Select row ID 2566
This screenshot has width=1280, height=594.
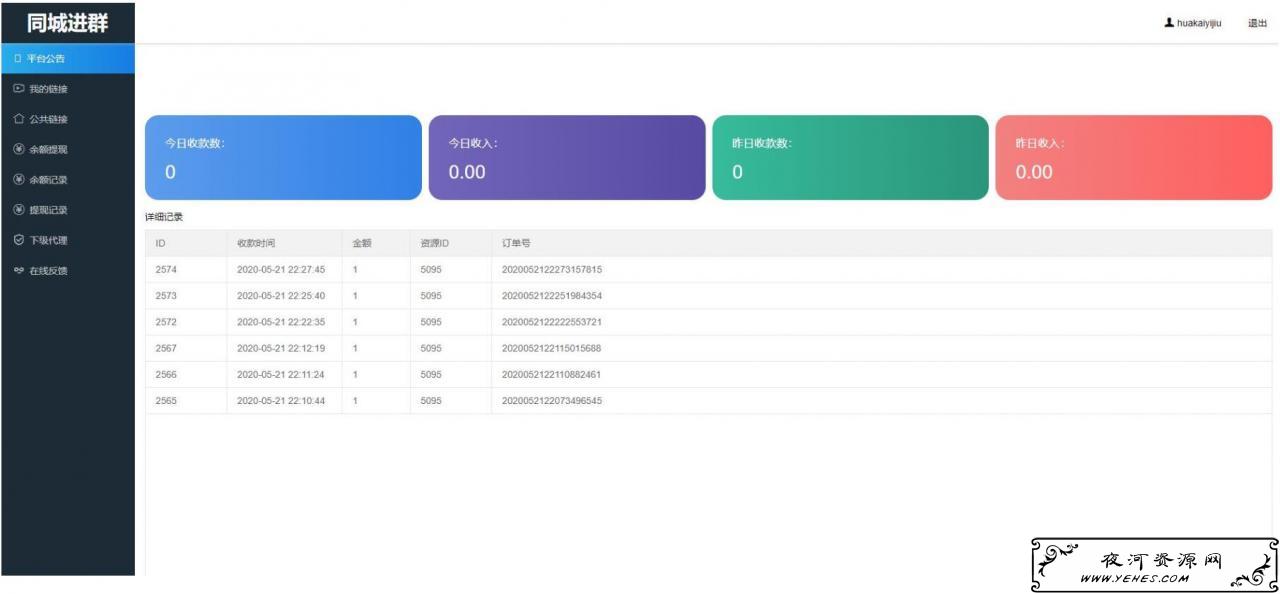(x=708, y=374)
